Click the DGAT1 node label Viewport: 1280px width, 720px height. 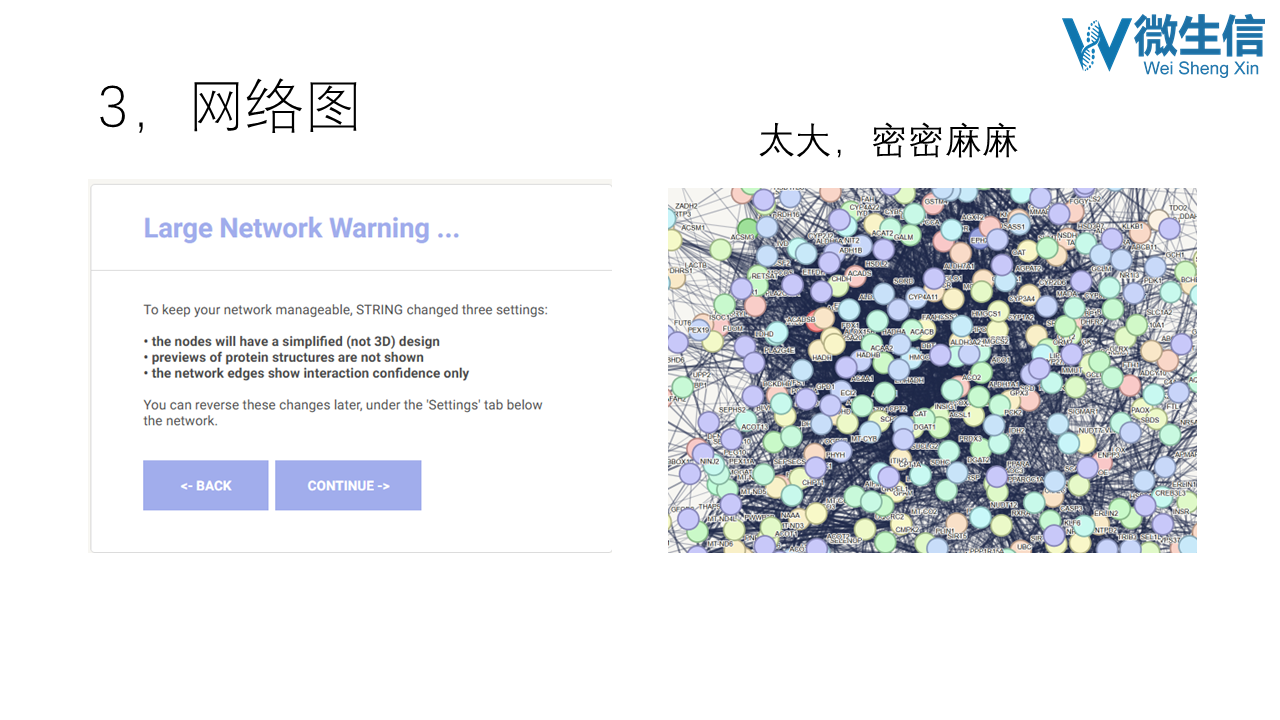[926, 427]
